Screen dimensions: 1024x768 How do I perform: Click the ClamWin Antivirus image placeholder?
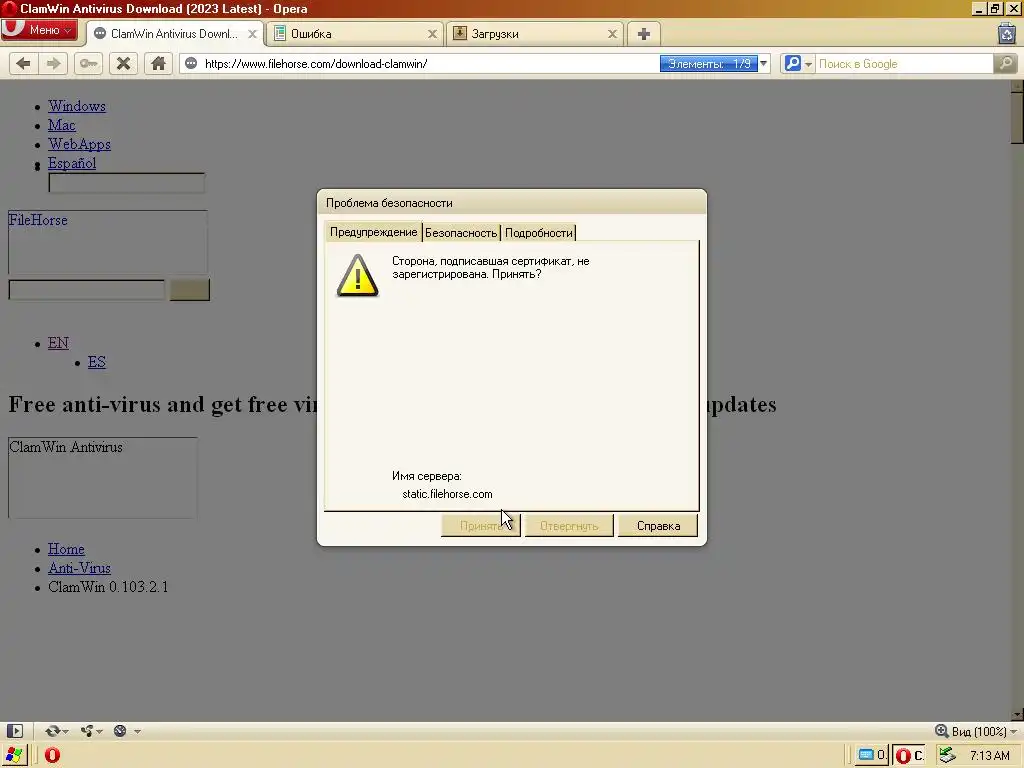click(x=103, y=477)
